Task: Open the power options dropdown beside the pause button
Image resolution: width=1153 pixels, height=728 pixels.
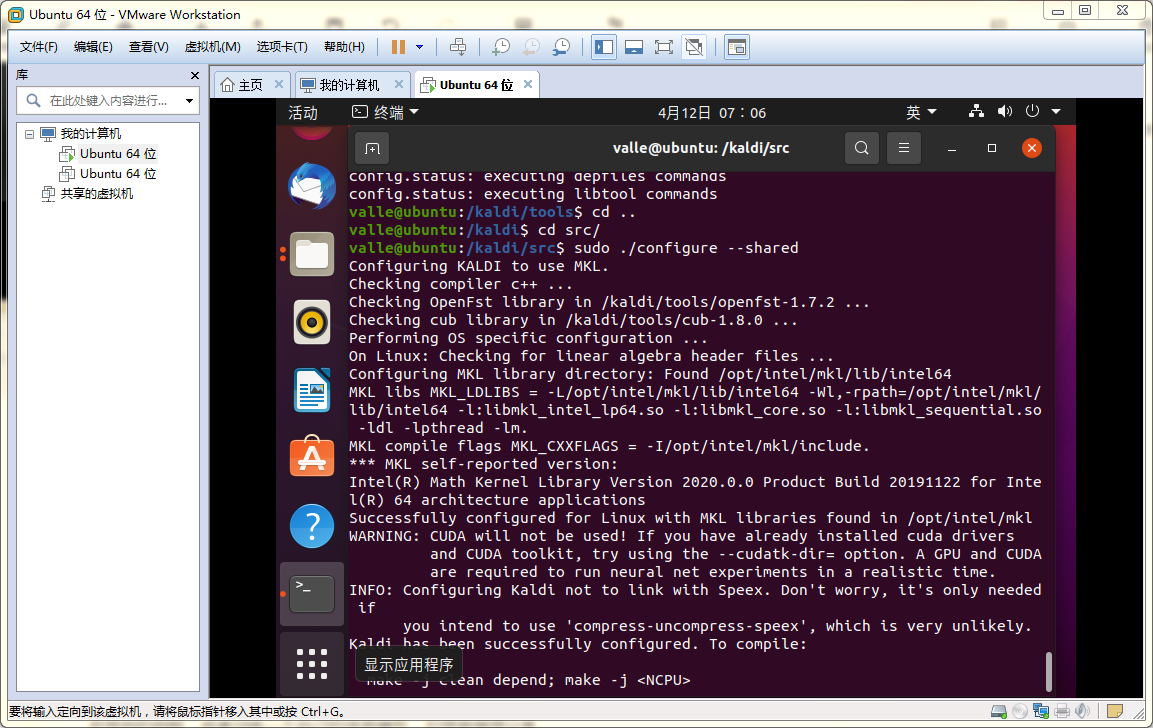Action: point(420,47)
